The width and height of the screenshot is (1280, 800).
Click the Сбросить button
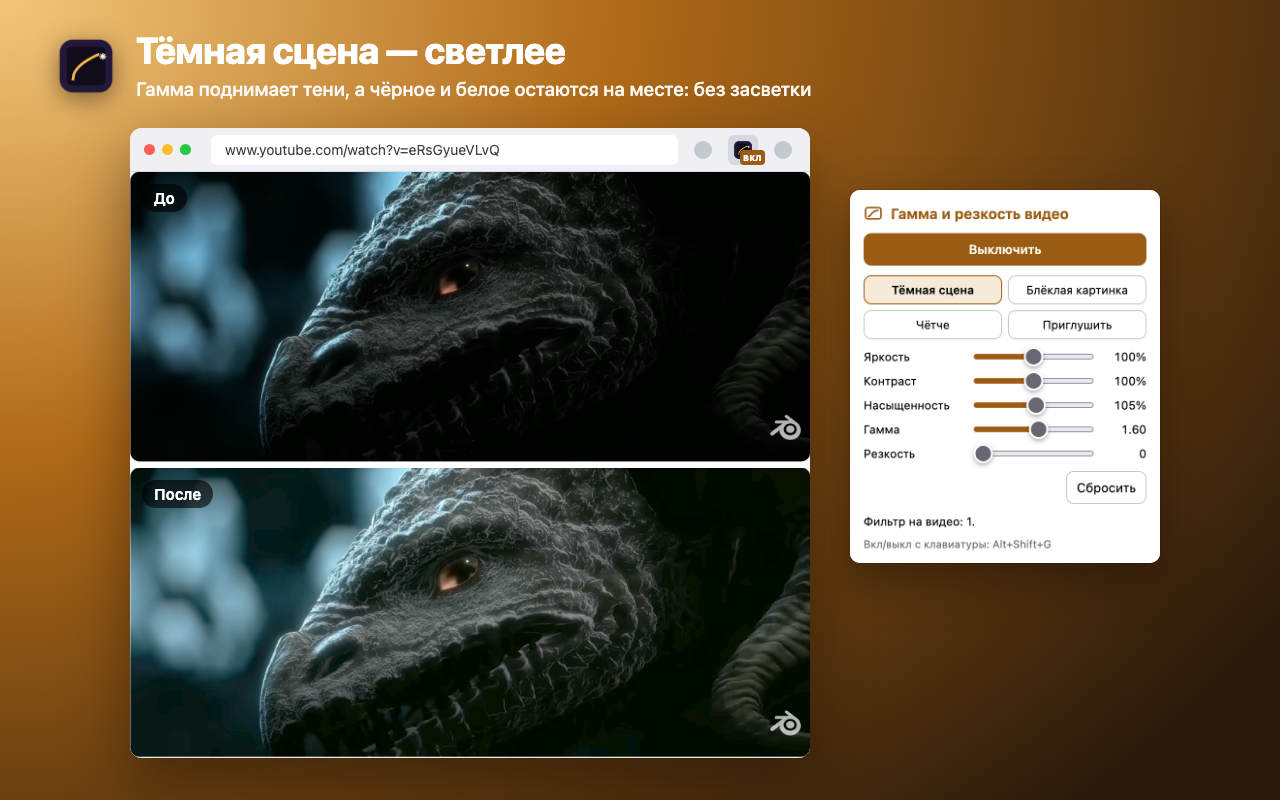click(1106, 488)
